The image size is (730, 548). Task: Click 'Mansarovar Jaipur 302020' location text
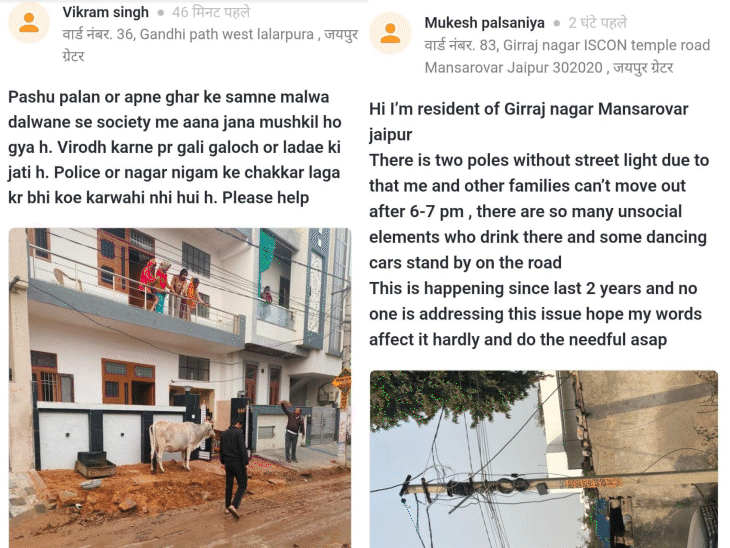click(514, 68)
